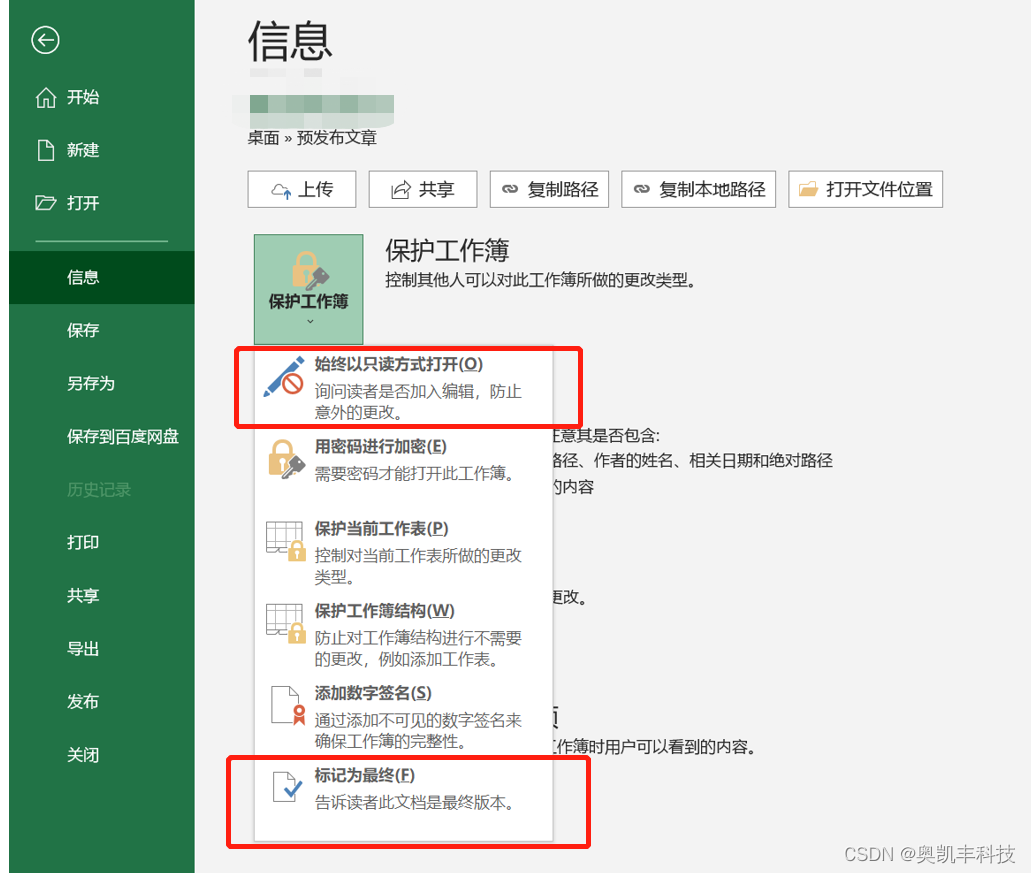Click the link icon on 复制本地路径

[x=641, y=189]
